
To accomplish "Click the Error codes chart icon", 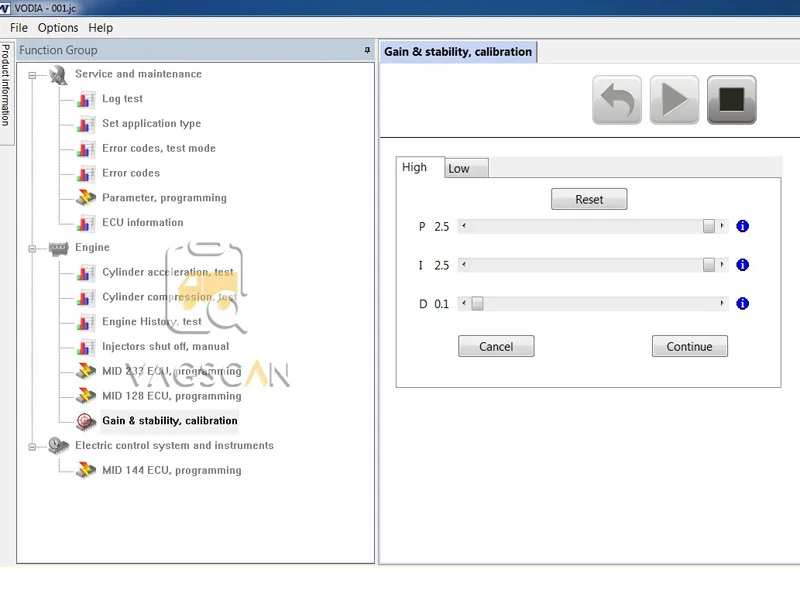I will click(x=86, y=173).
